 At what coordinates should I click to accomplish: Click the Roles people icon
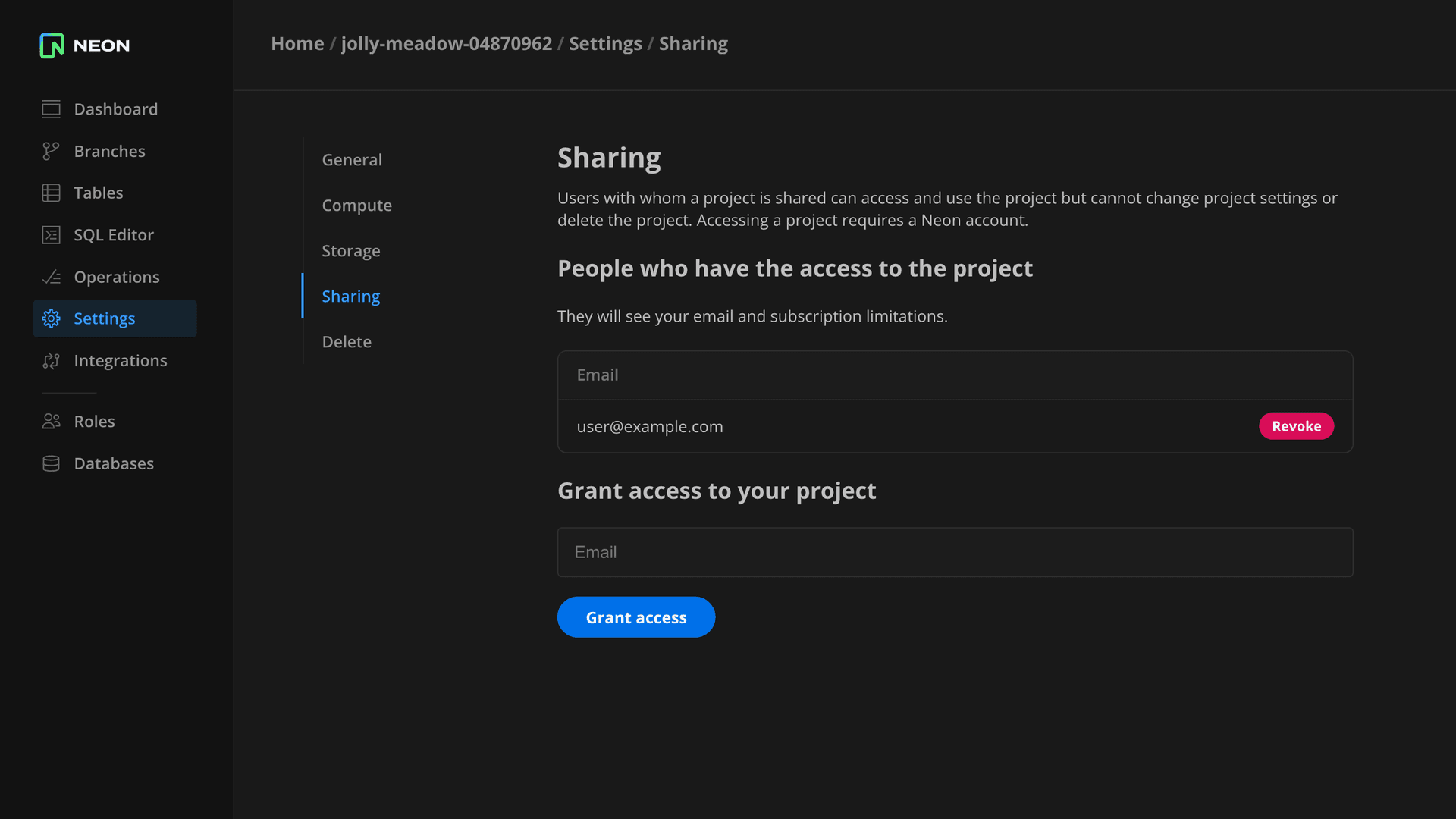[51, 422]
